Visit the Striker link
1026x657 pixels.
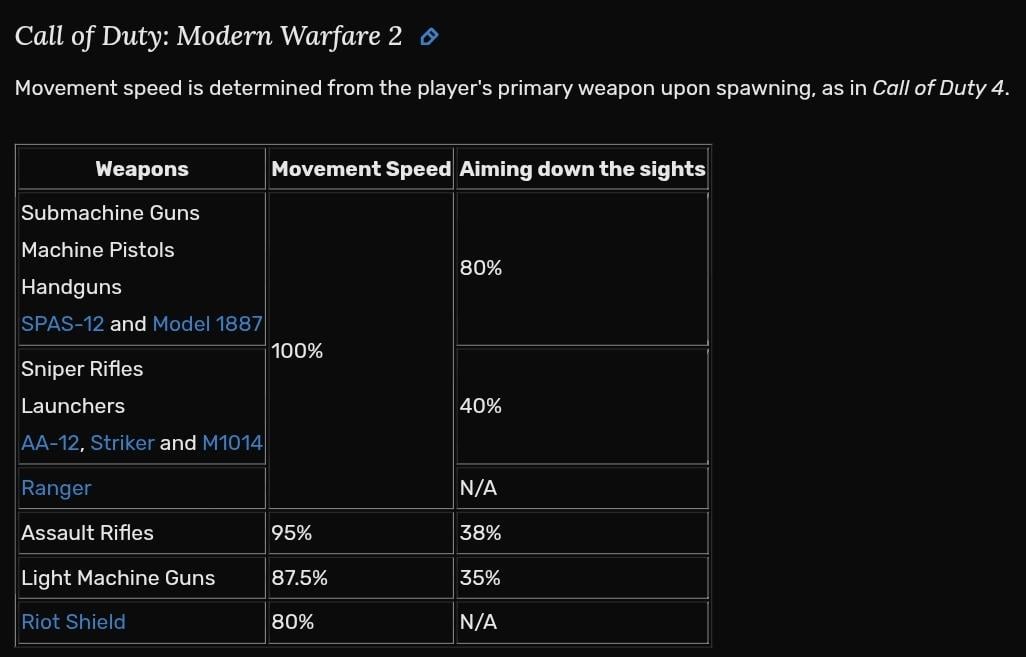coord(122,443)
